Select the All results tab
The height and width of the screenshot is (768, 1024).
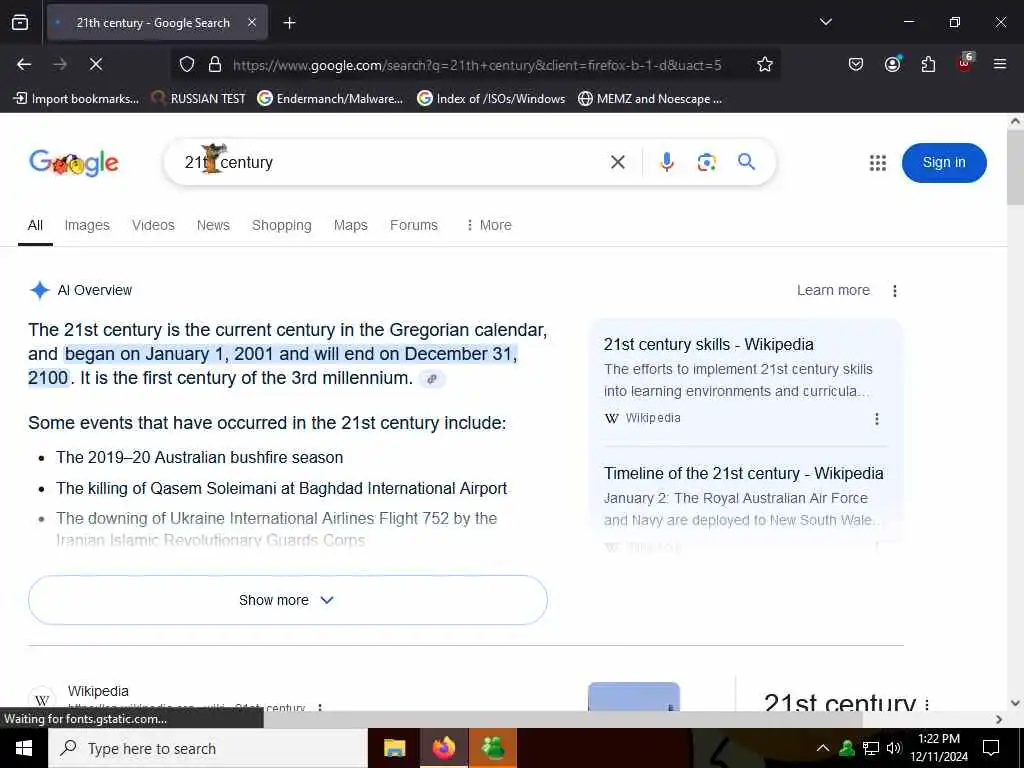click(35, 225)
